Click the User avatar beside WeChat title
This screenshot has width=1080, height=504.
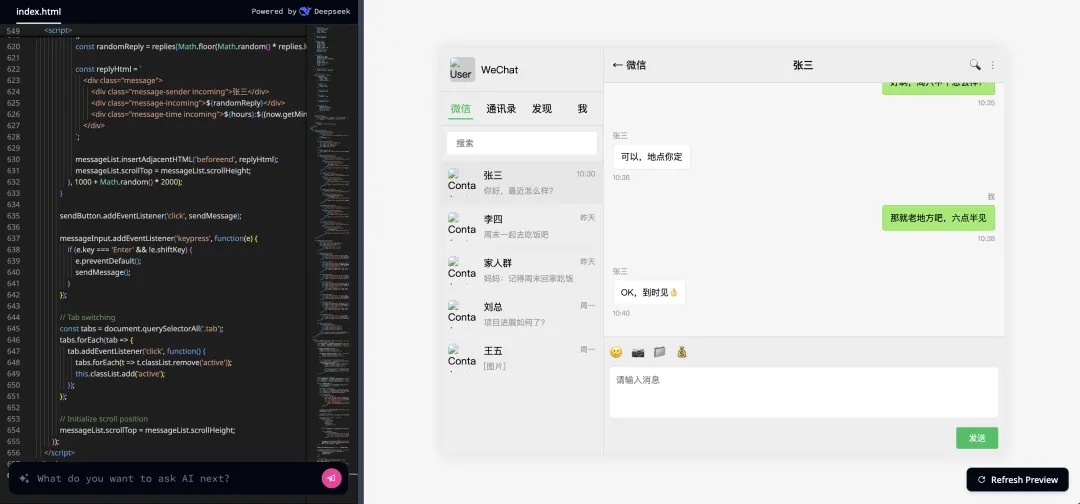461,70
